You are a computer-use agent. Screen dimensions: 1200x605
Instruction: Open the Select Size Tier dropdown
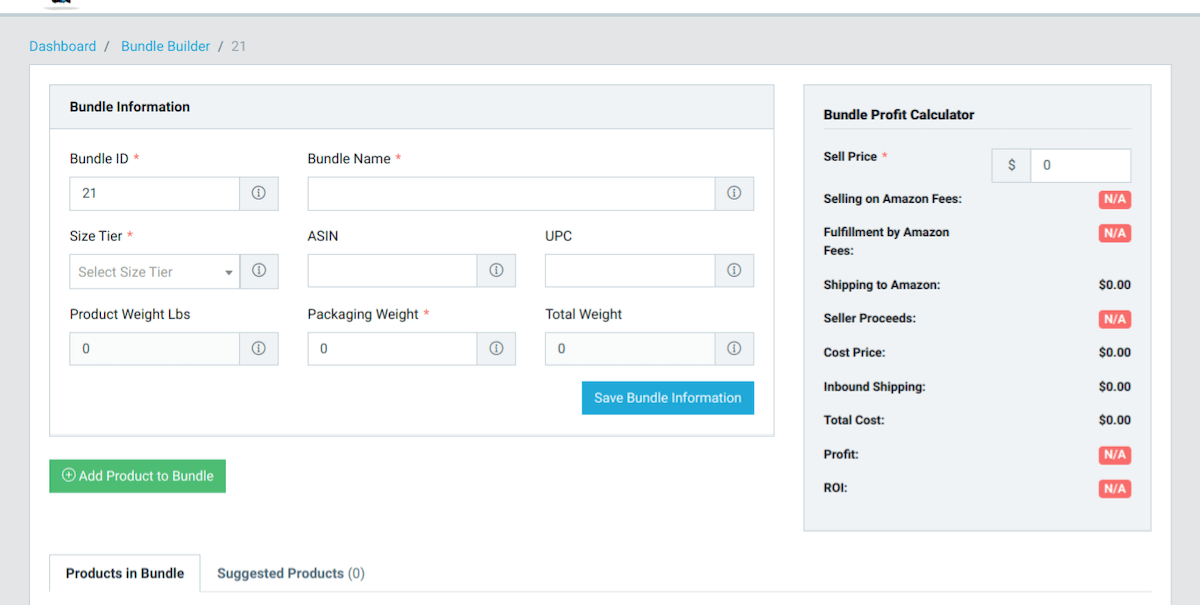click(154, 272)
